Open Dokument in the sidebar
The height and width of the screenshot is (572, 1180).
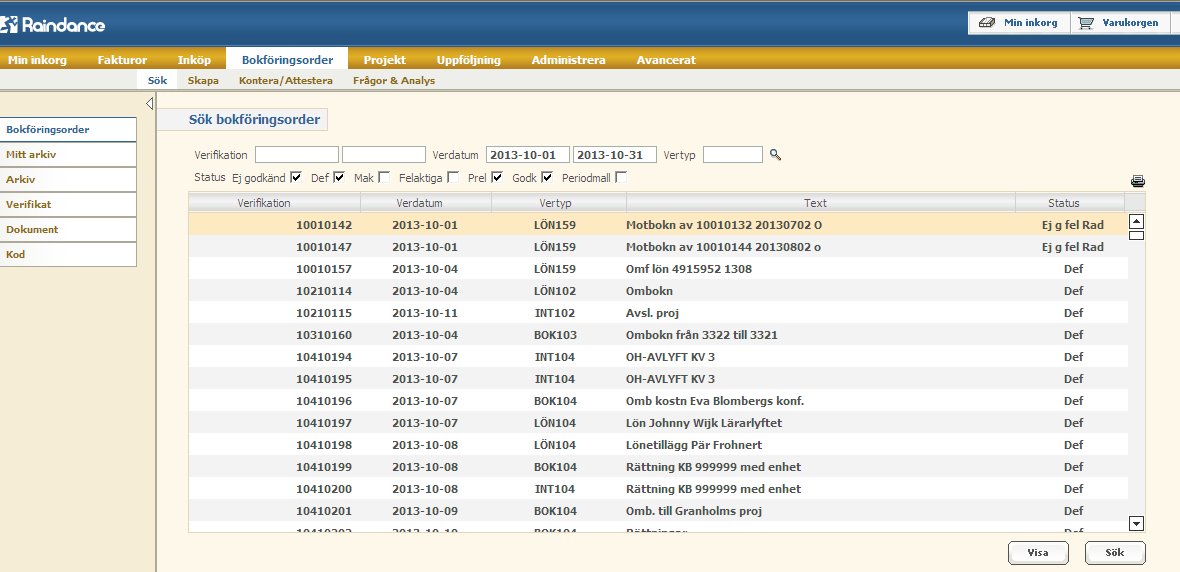[x=68, y=229]
